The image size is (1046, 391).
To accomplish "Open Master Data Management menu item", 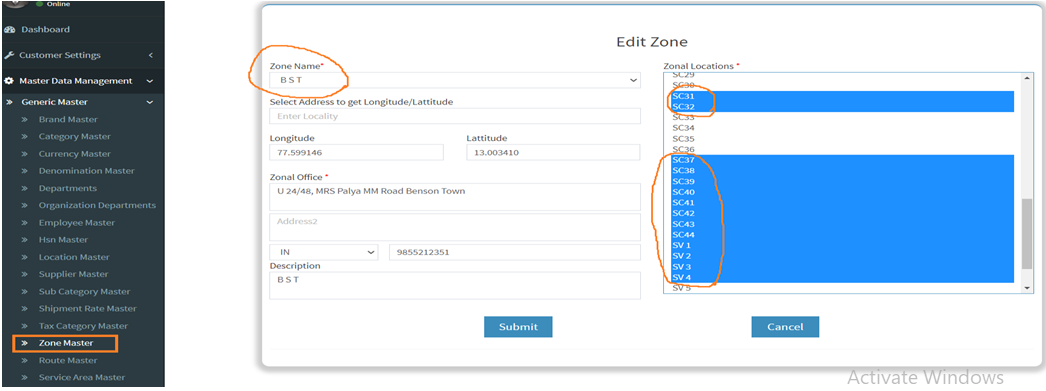I will point(75,81).
